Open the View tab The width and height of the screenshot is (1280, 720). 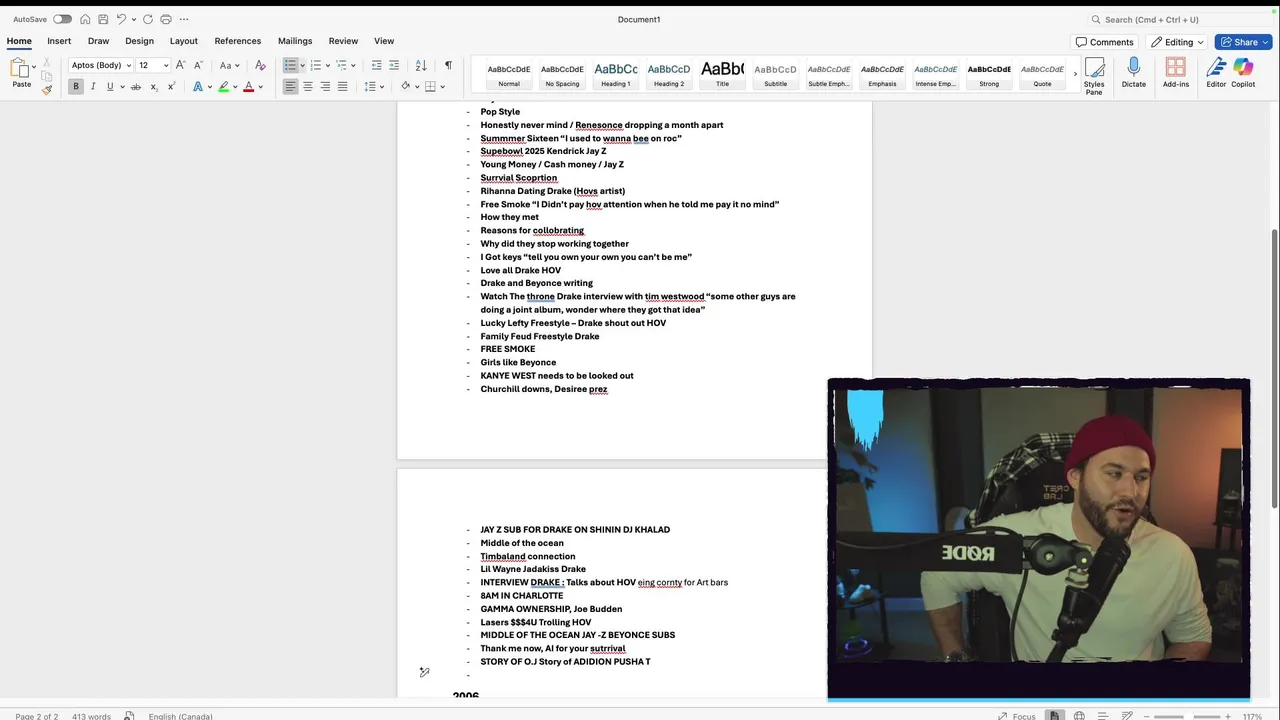click(x=384, y=41)
